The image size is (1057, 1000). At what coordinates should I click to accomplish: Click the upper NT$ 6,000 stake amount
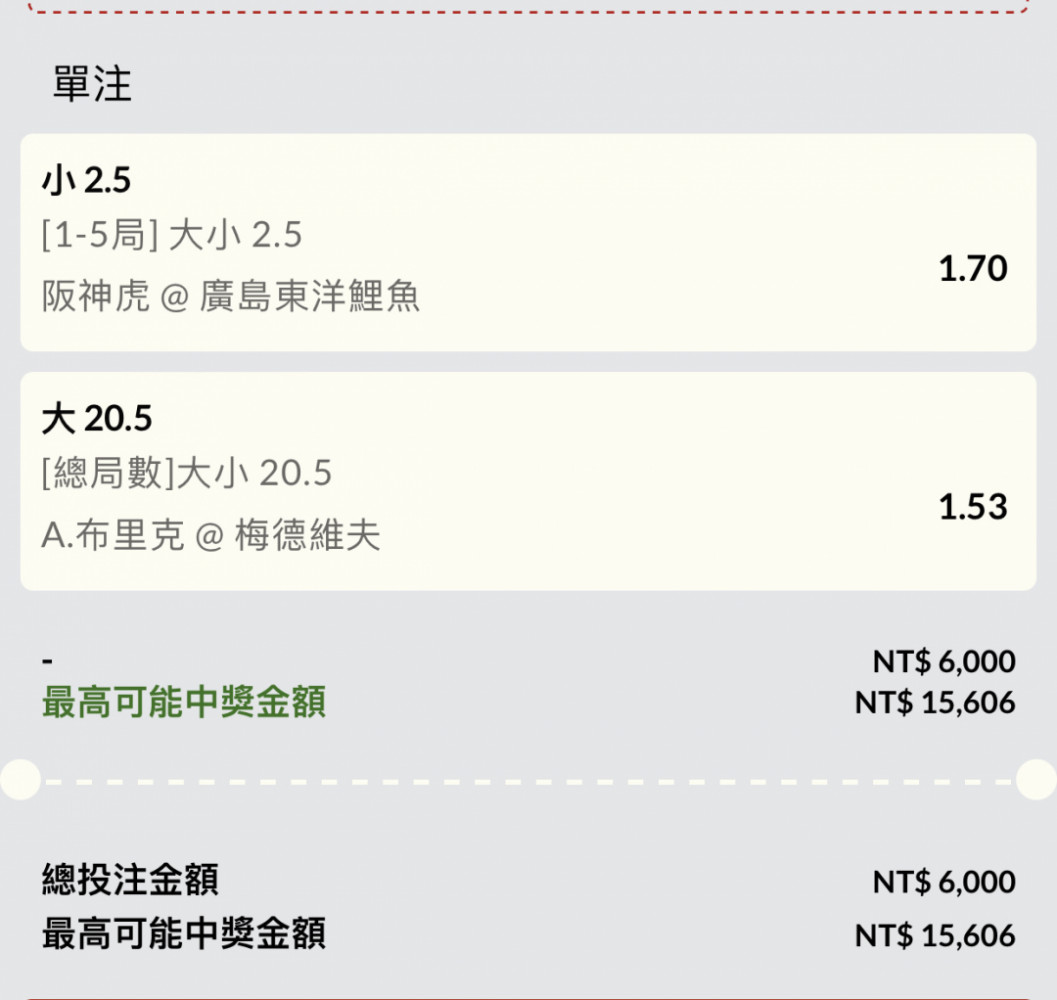pos(944,661)
